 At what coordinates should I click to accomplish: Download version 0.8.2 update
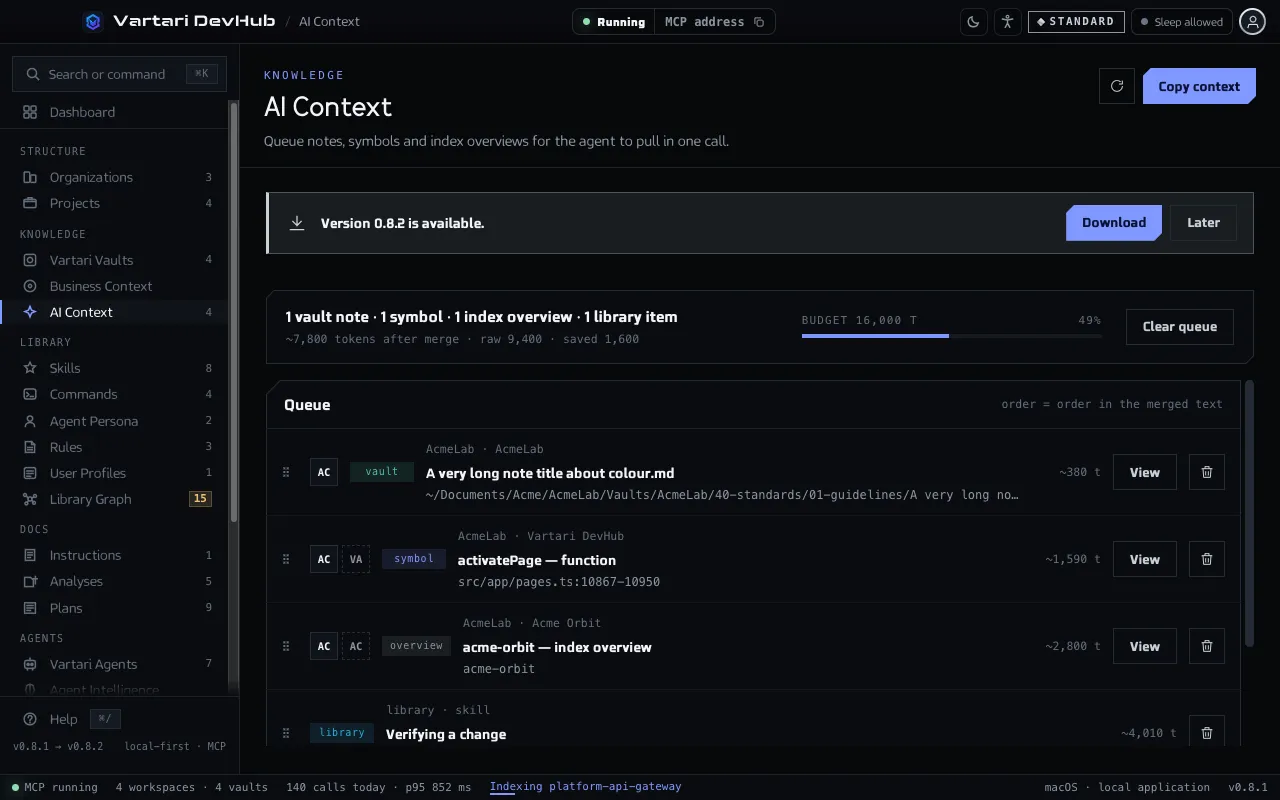[1114, 223]
